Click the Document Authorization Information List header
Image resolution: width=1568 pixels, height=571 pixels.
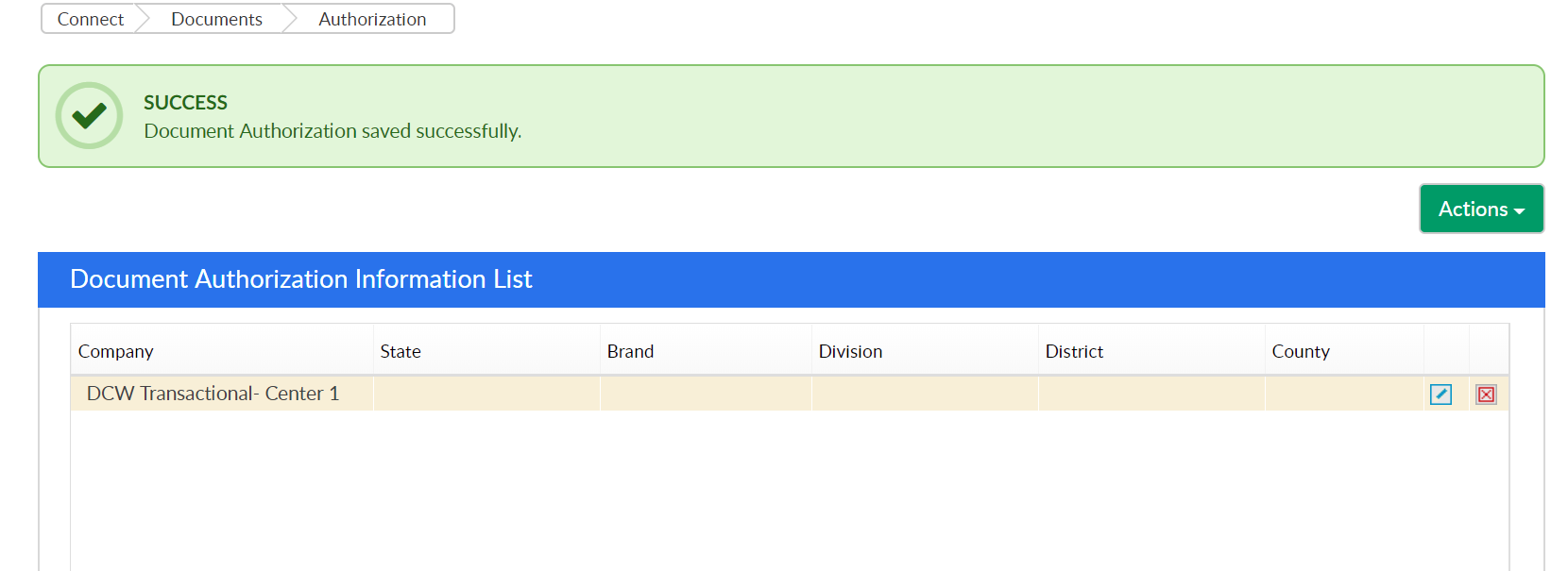301,279
